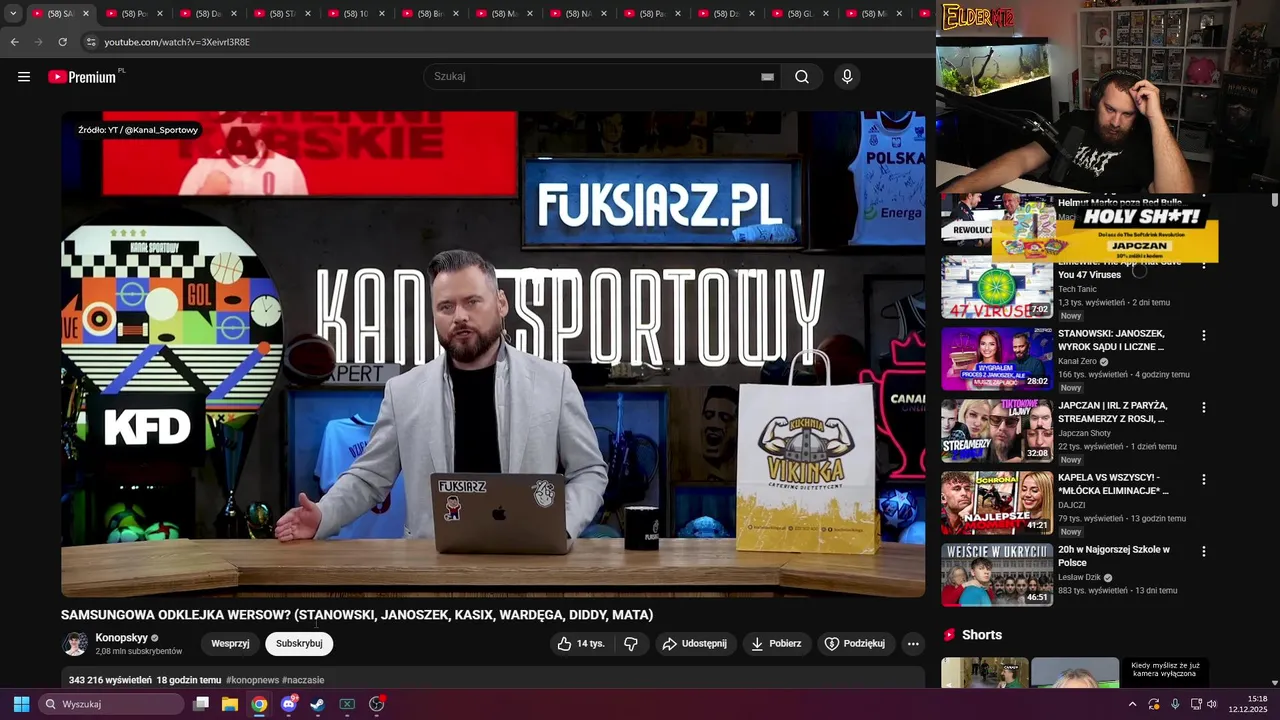This screenshot has width=1280, height=720.
Task: Click the #konopnews hashtag
Action: [252, 680]
